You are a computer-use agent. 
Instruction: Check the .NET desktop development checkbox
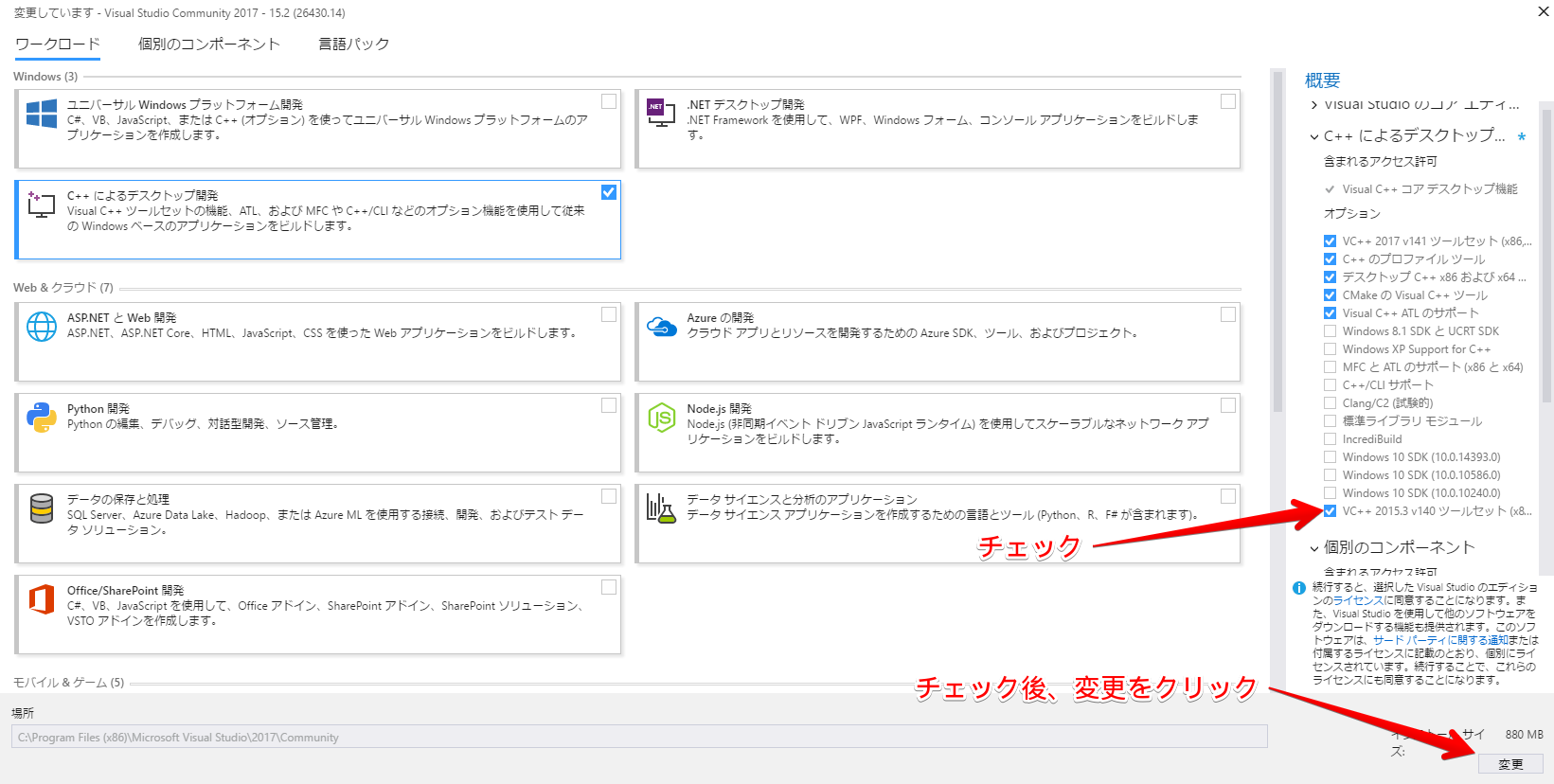coord(1228,101)
